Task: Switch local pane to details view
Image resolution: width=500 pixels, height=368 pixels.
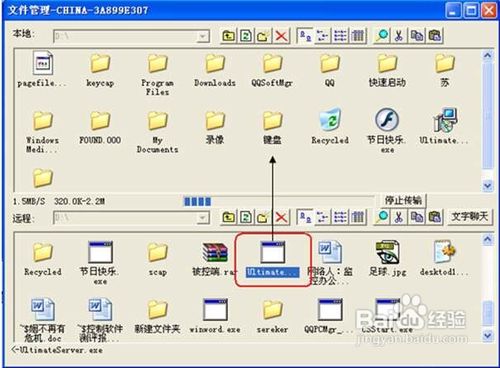Action: [x=358, y=35]
